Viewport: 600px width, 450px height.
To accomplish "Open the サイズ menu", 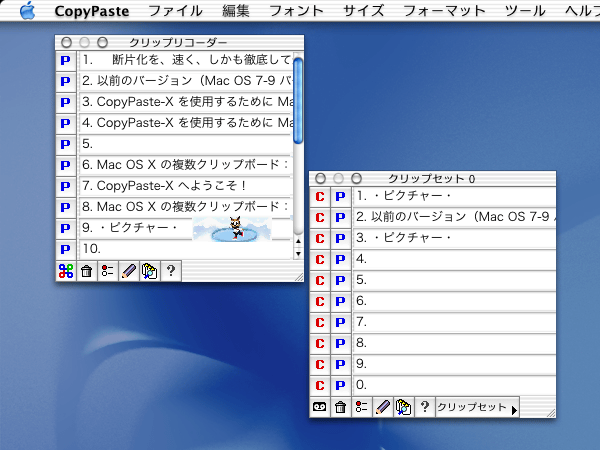I will click(x=364, y=11).
